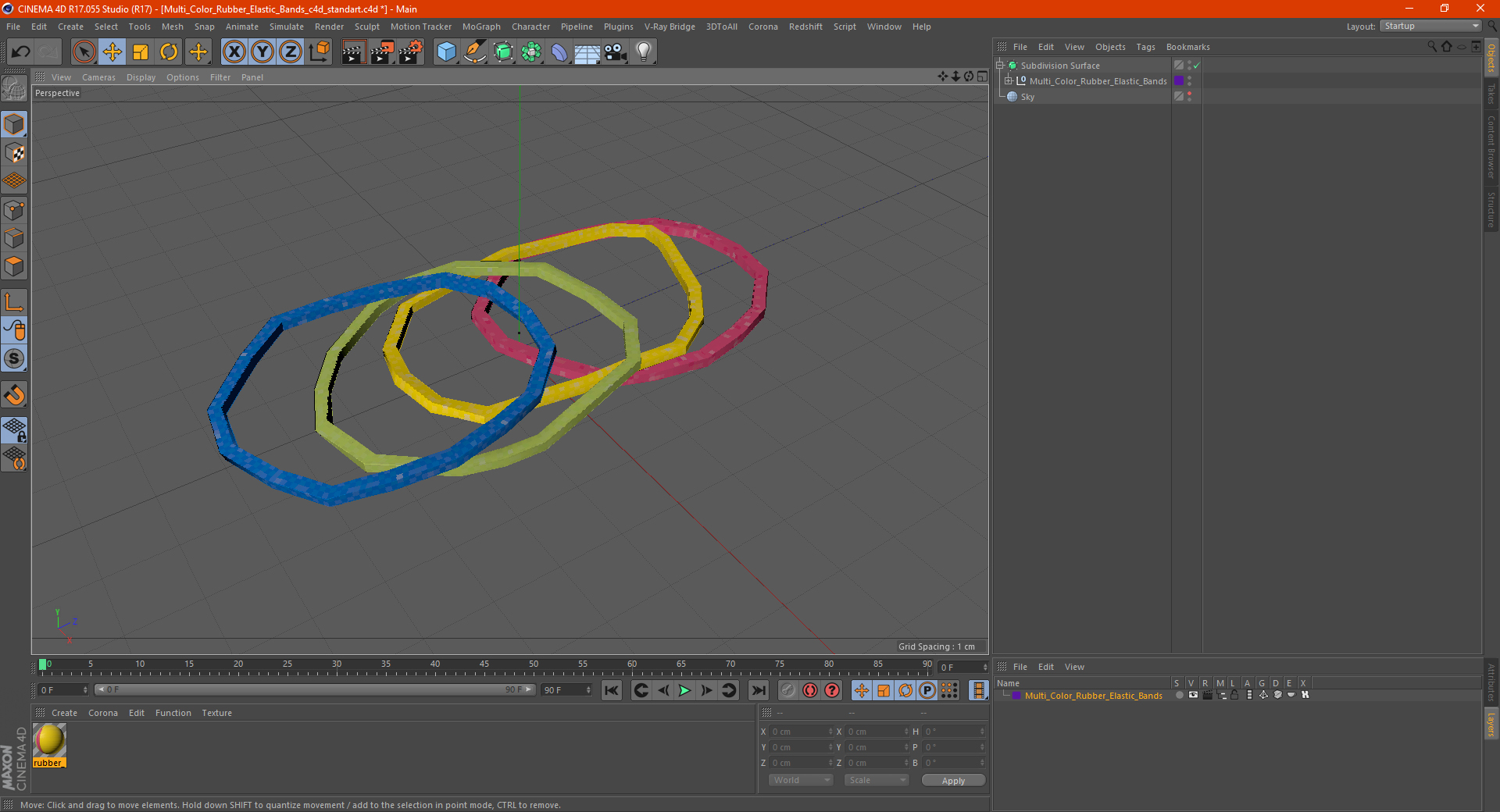Viewport: 1500px width, 812px height.
Task: Click the X position field
Action: pos(800,732)
